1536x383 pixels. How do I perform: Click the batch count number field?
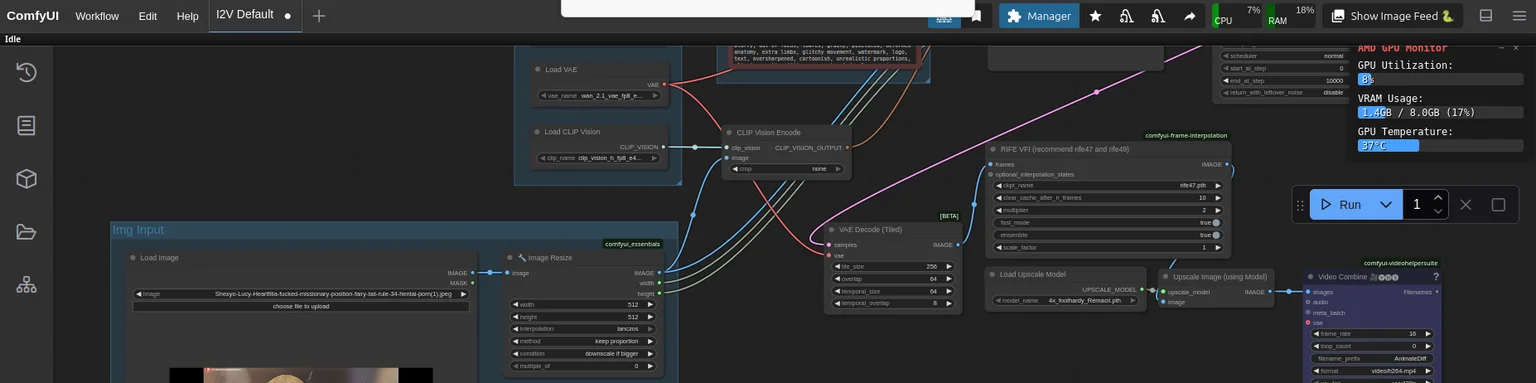coord(1416,205)
